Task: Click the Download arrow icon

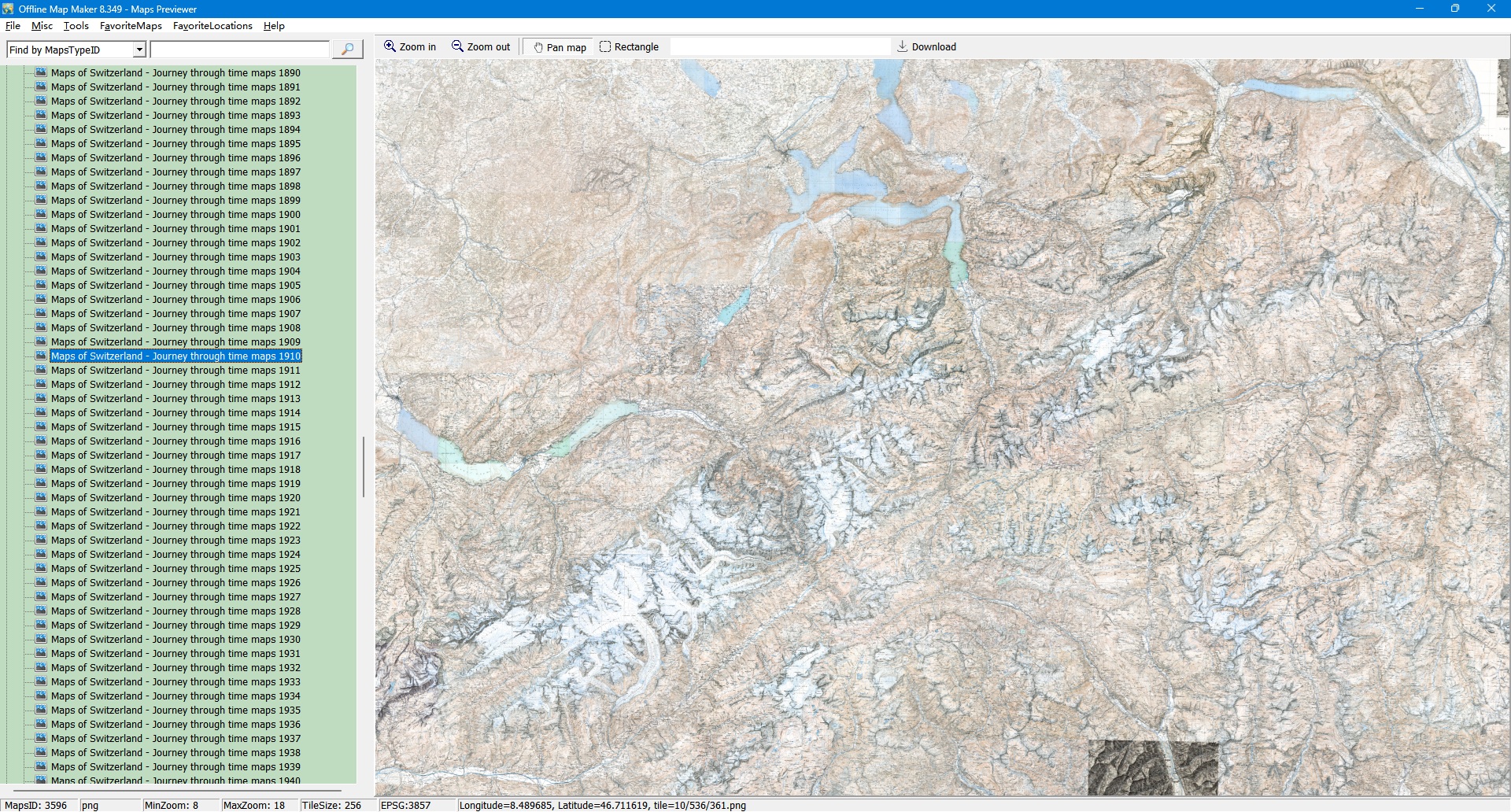Action: [x=903, y=46]
